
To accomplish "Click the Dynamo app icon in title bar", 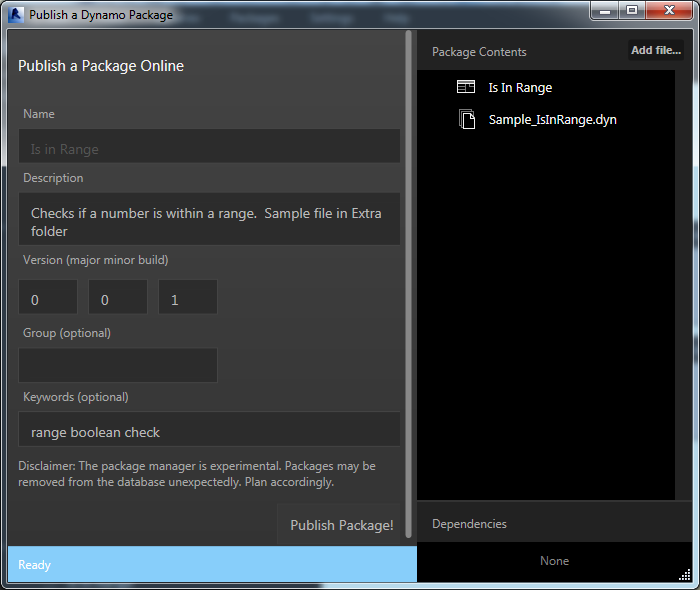I will 16,15.
